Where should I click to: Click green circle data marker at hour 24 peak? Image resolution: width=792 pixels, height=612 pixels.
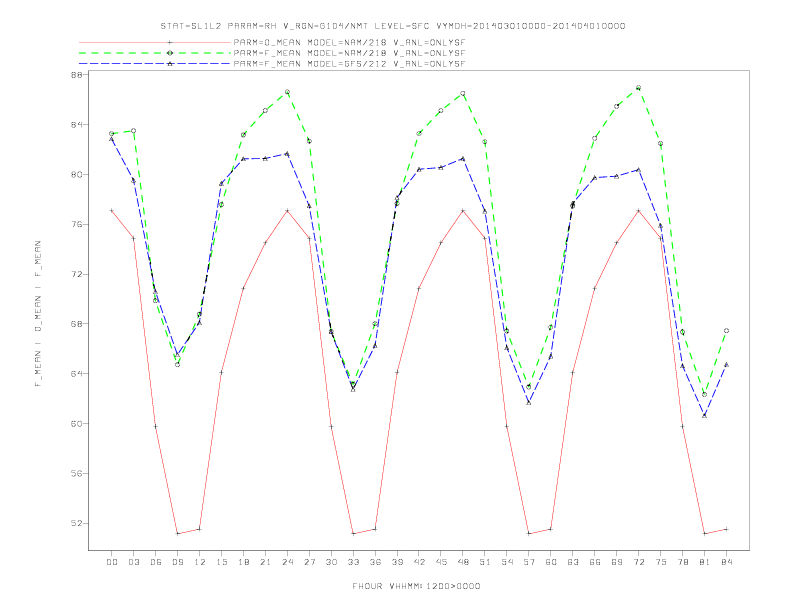(x=287, y=92)
